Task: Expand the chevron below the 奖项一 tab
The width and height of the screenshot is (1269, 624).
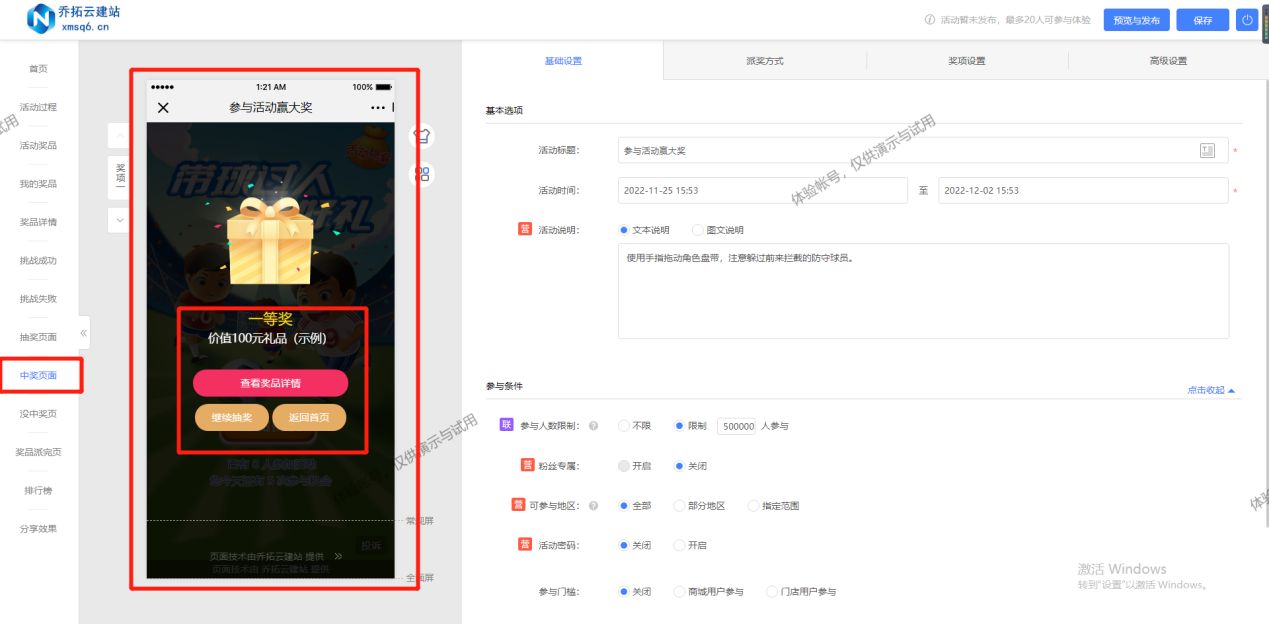Action: click(x=119, y=219)
